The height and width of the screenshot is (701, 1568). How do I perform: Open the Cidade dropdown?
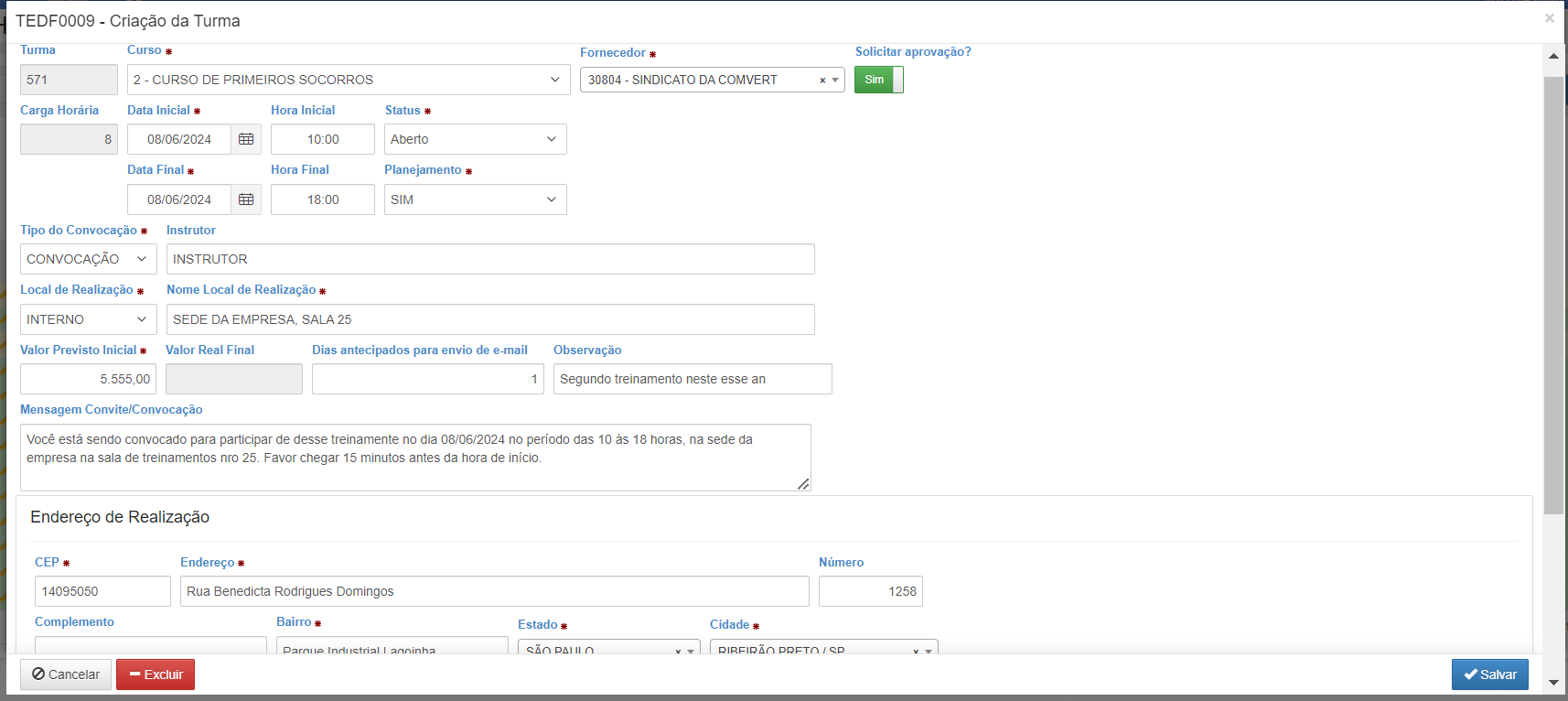pos(824,646)
